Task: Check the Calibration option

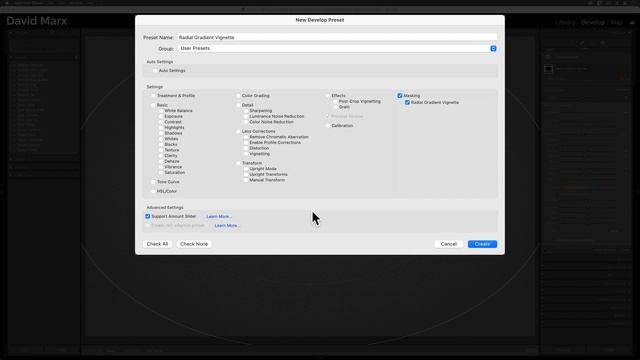Action: click(x=328, y=126)
